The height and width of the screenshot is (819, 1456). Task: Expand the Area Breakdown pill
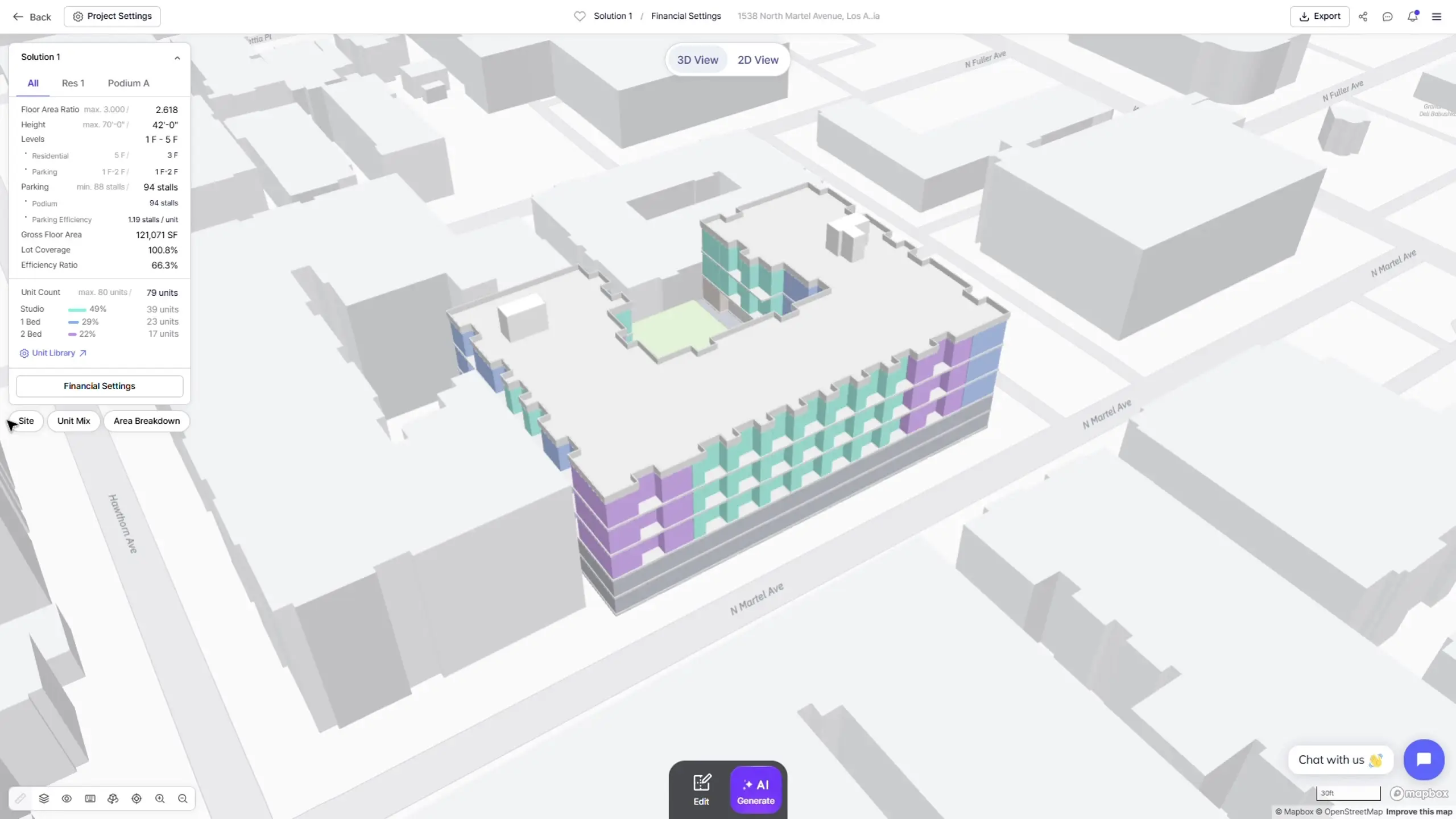[x=146, y=421]
